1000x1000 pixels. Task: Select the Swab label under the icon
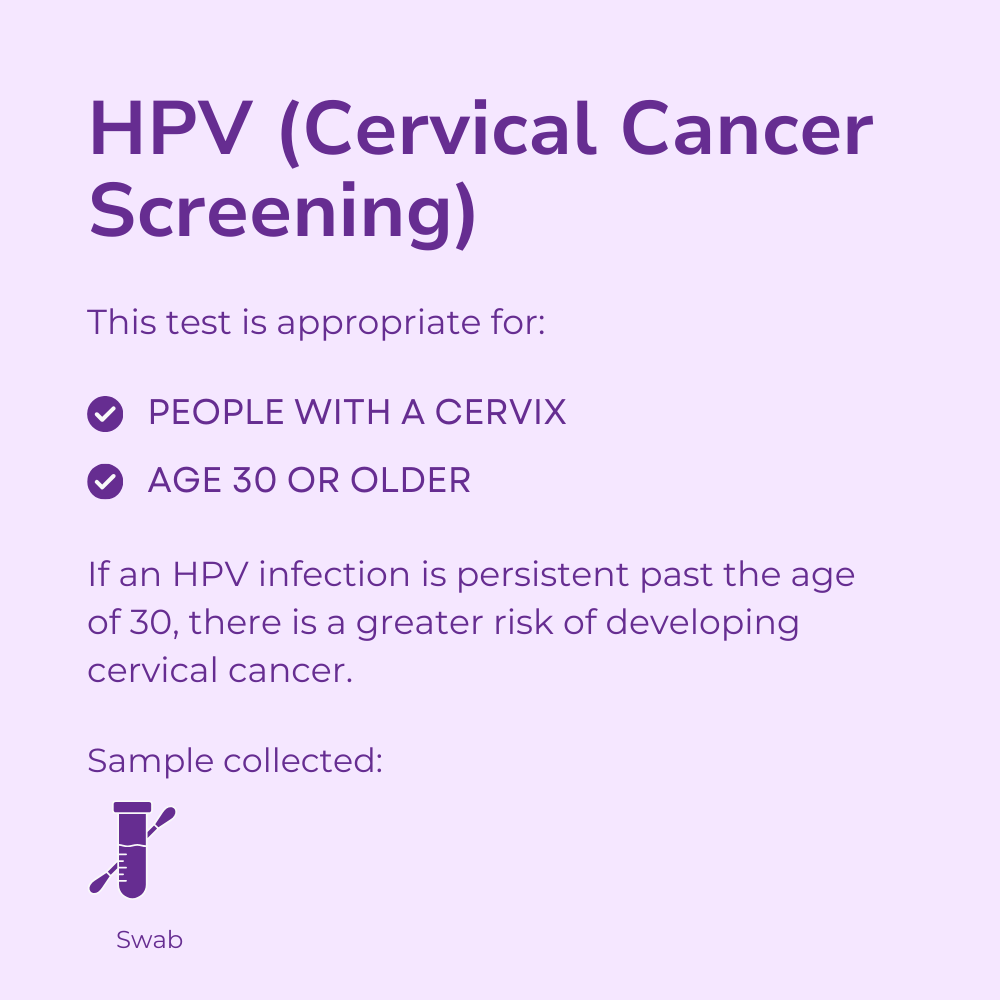149,940
